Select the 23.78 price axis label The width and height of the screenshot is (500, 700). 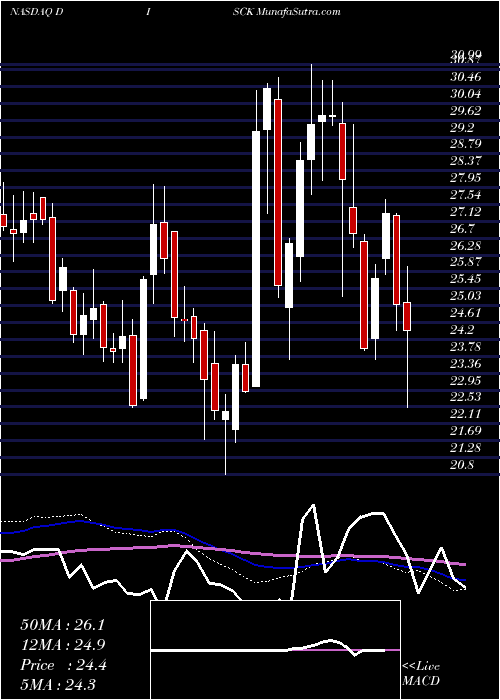(466, 346)
